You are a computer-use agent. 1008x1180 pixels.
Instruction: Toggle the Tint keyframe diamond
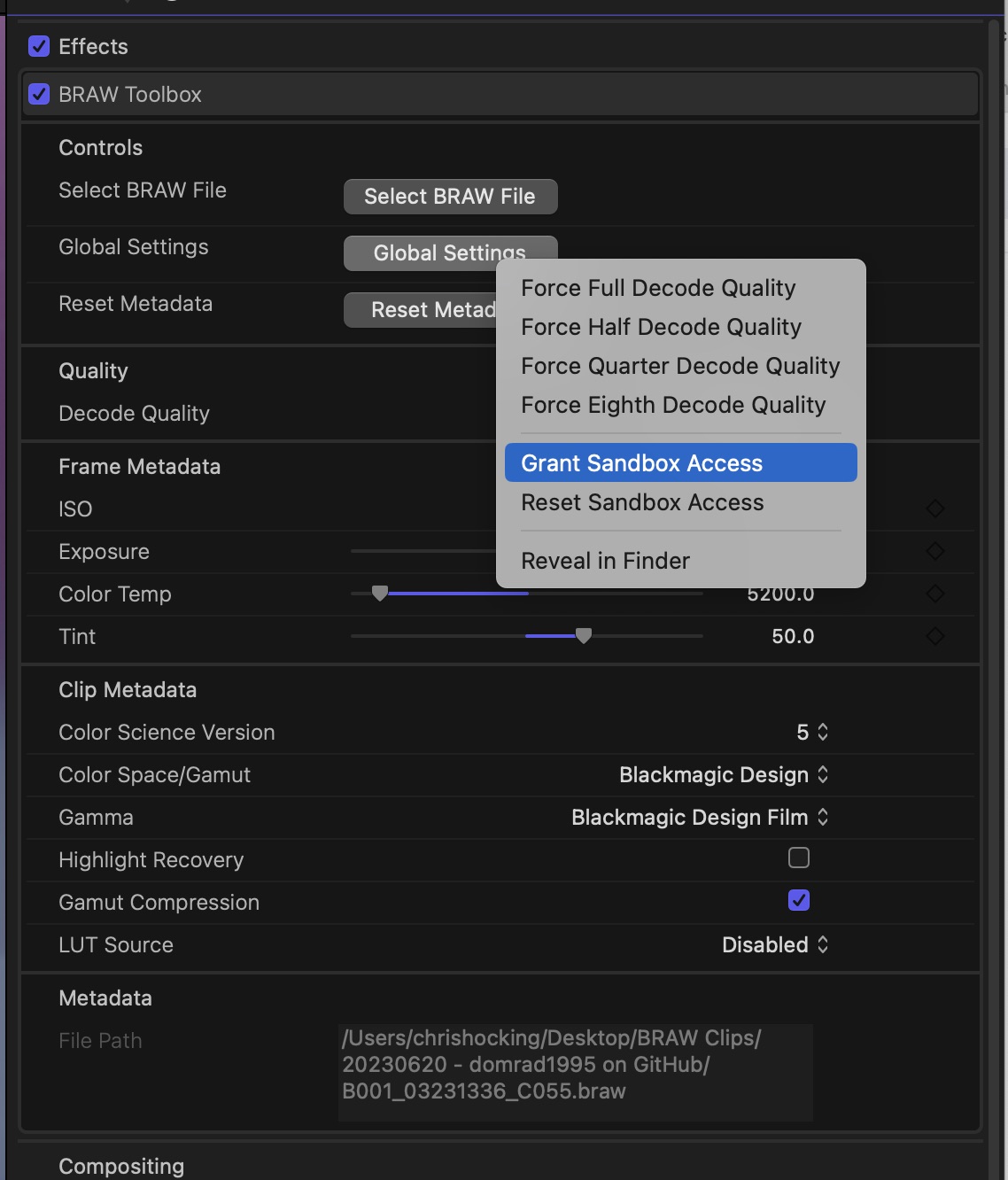(934, 636)
